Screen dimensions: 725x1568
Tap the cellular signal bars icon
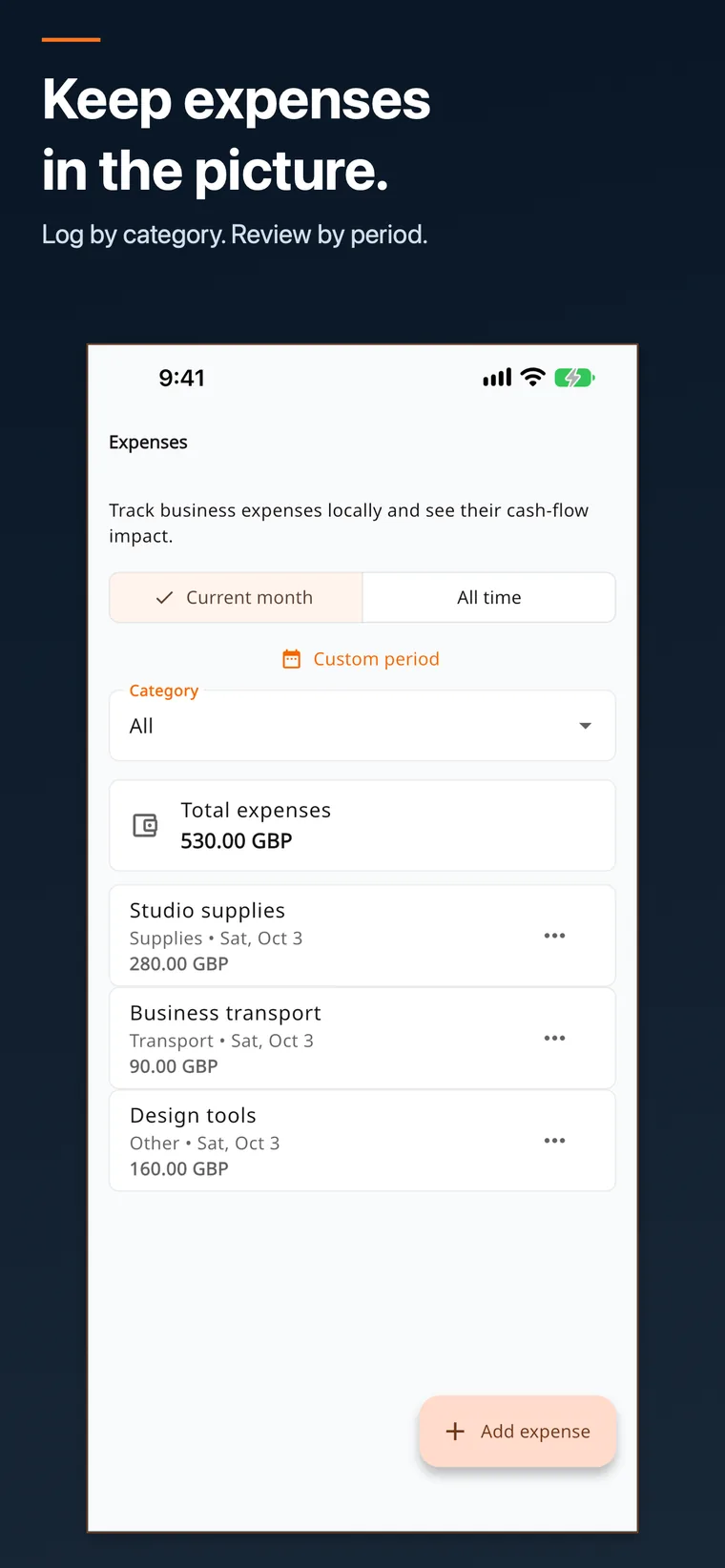pos(497,378)
